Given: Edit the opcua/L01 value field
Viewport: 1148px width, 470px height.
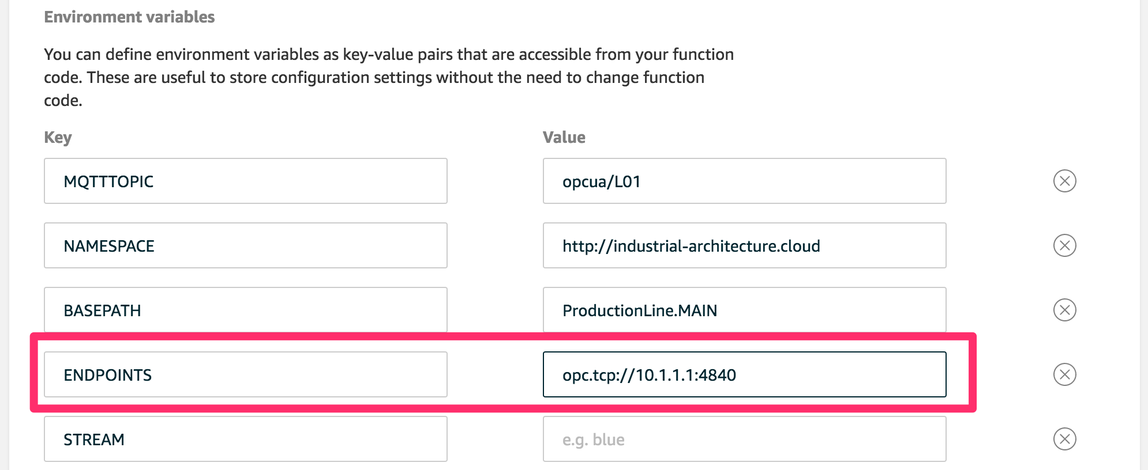Looking at the screenshot, I should (744, 181).
